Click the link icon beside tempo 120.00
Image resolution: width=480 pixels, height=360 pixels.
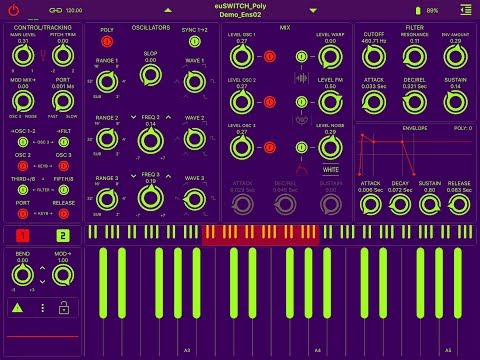(55, 10)
